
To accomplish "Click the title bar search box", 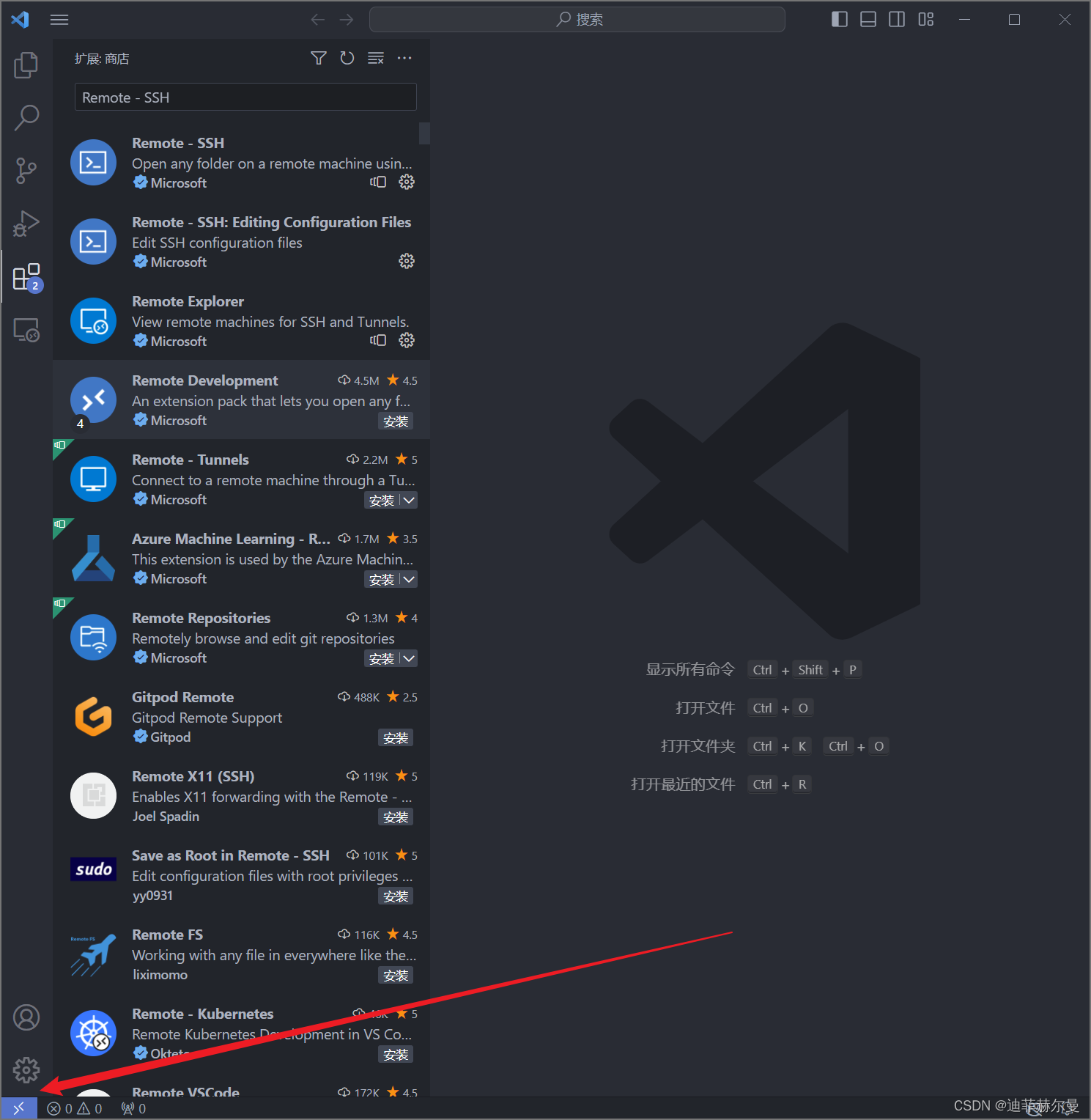I will pyautogui.click(x=577, y=20).
